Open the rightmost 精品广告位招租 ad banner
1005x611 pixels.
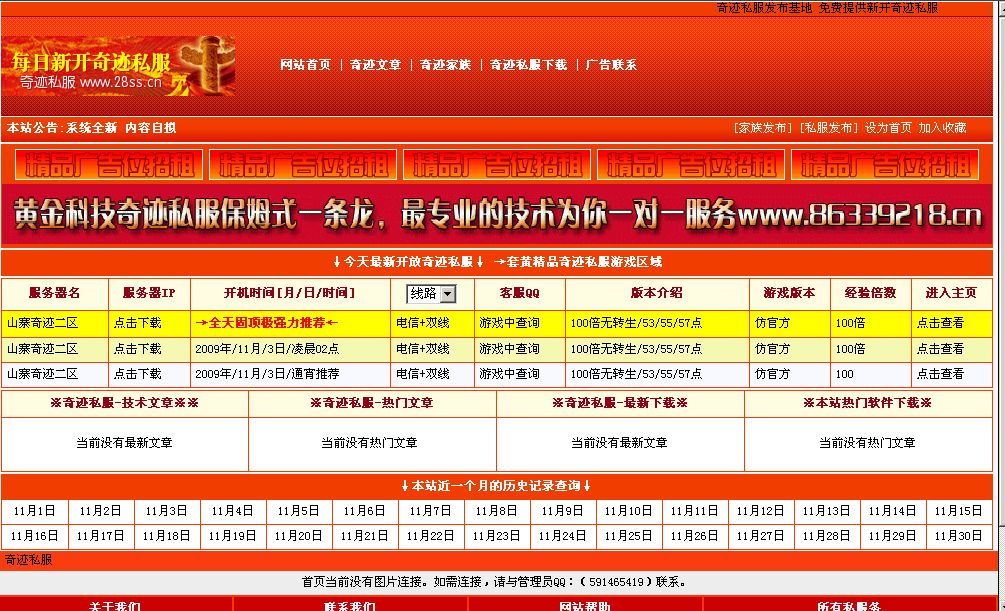(884, 164)
